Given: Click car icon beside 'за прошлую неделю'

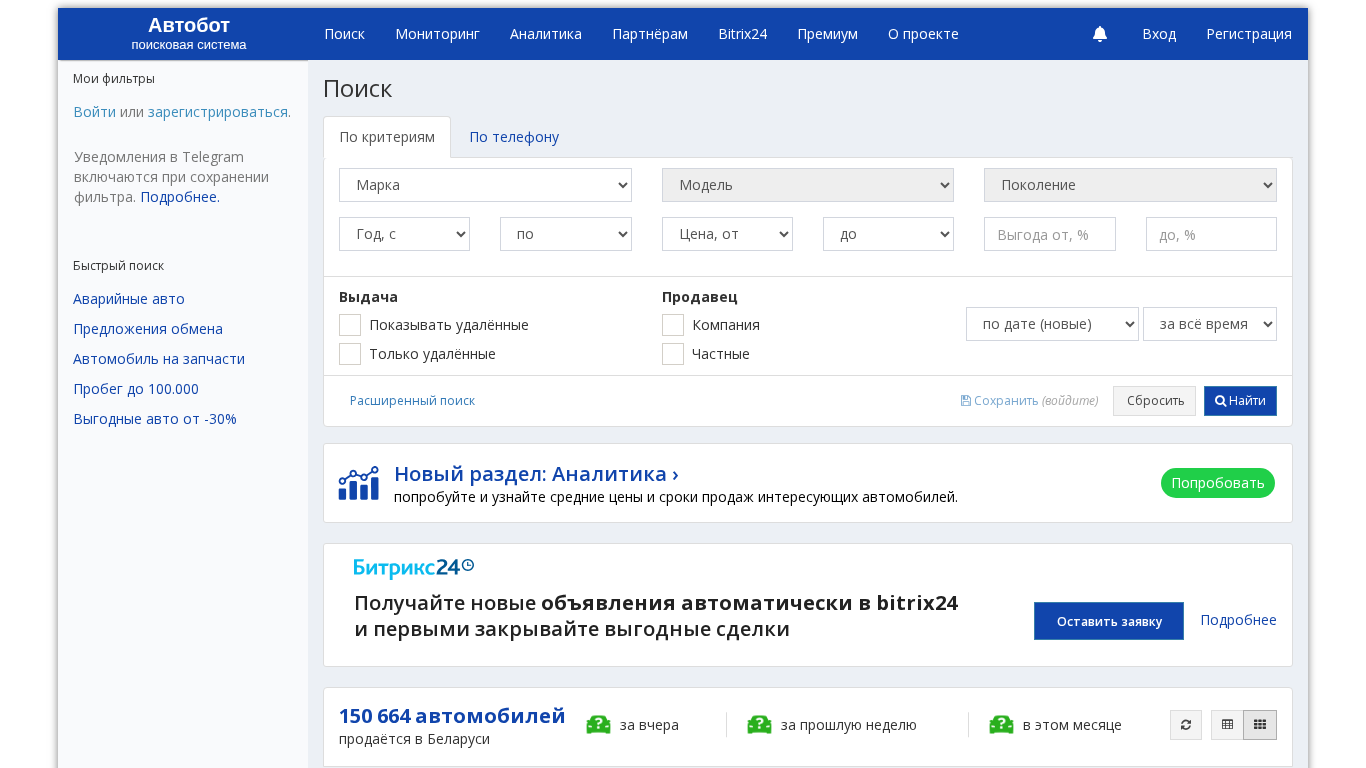Looking at the screenshot, I should (759, 725).
